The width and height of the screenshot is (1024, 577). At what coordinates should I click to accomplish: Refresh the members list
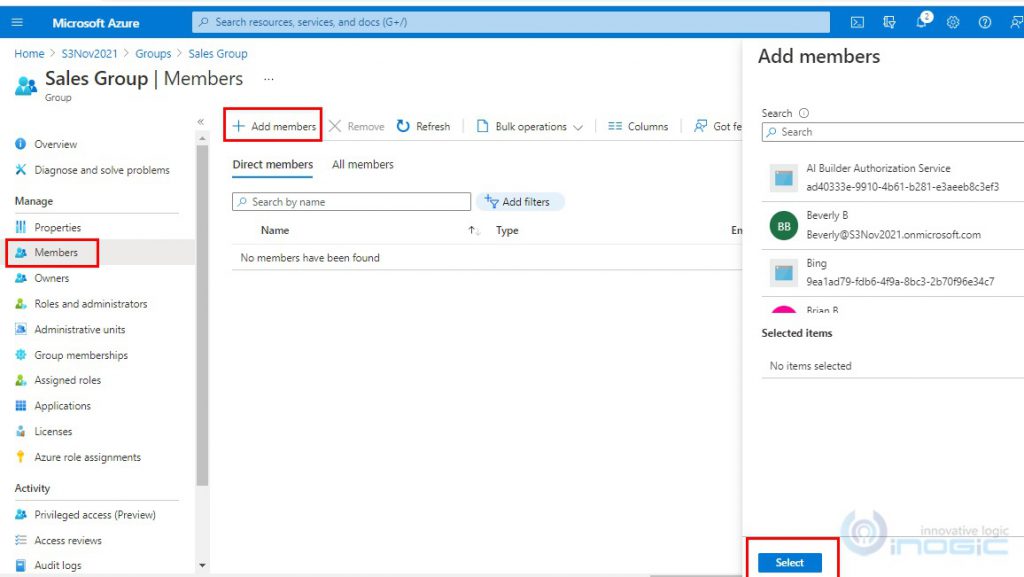point(424,126)
